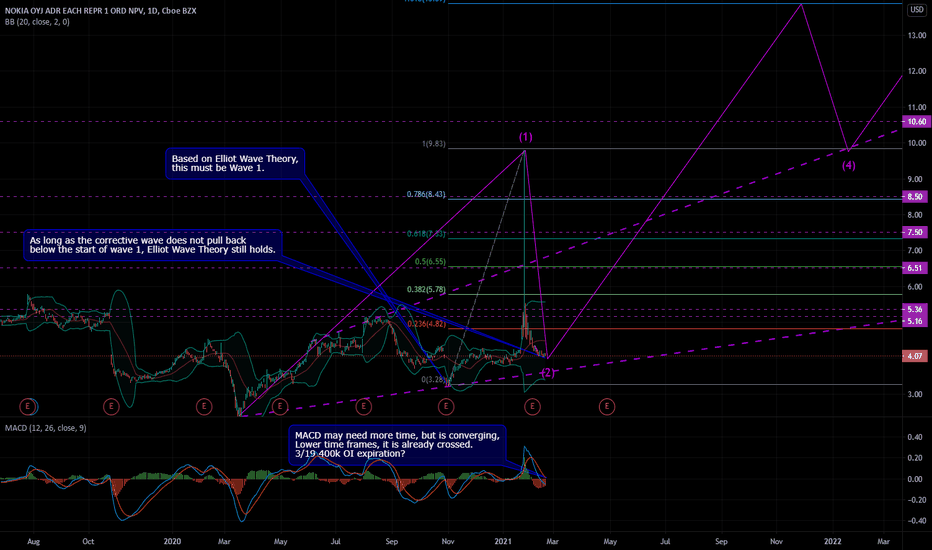
Task: Click the 12.00 price axis tick
Action: pos(917,71)
